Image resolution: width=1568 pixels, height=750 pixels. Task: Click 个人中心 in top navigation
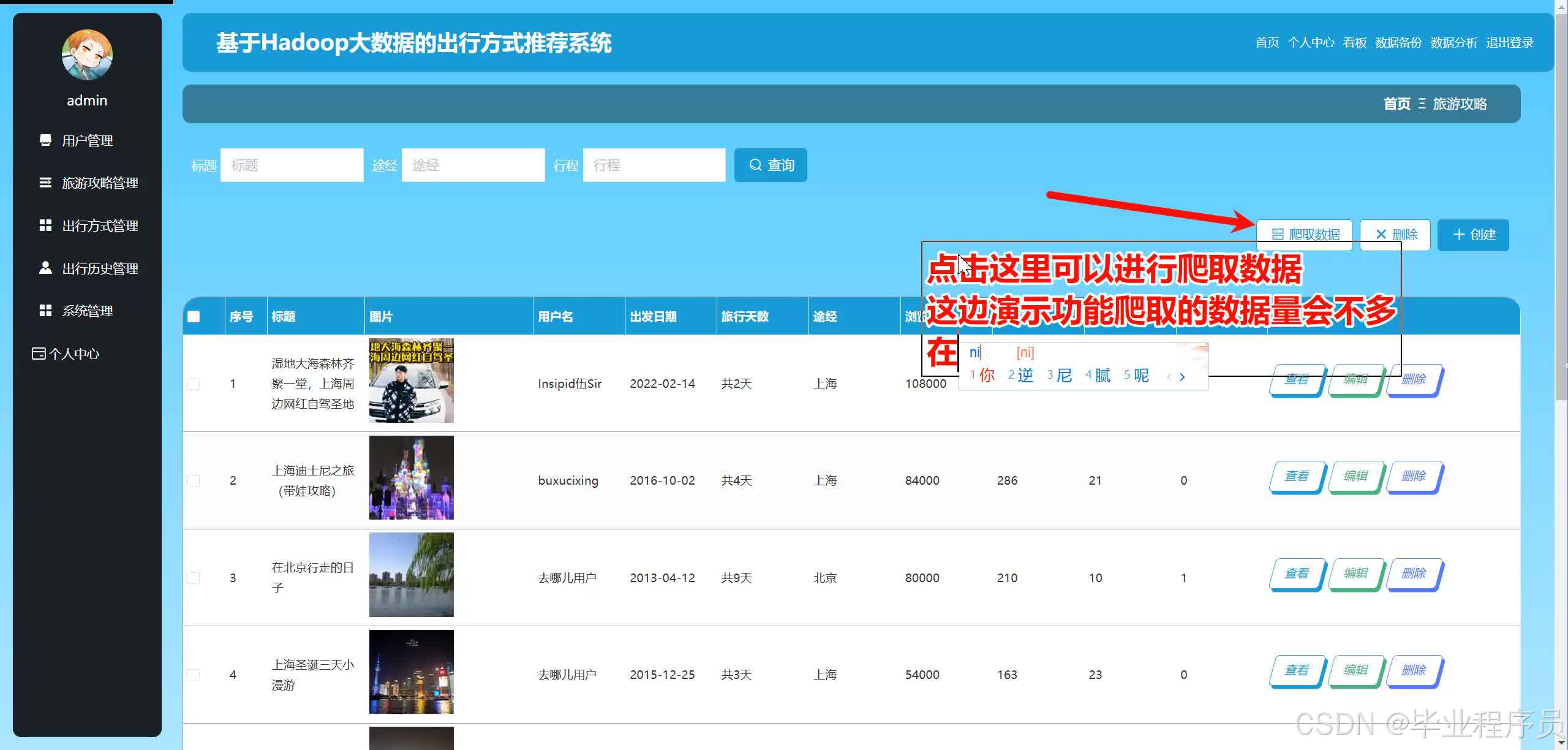click(x=1311, y=42)
